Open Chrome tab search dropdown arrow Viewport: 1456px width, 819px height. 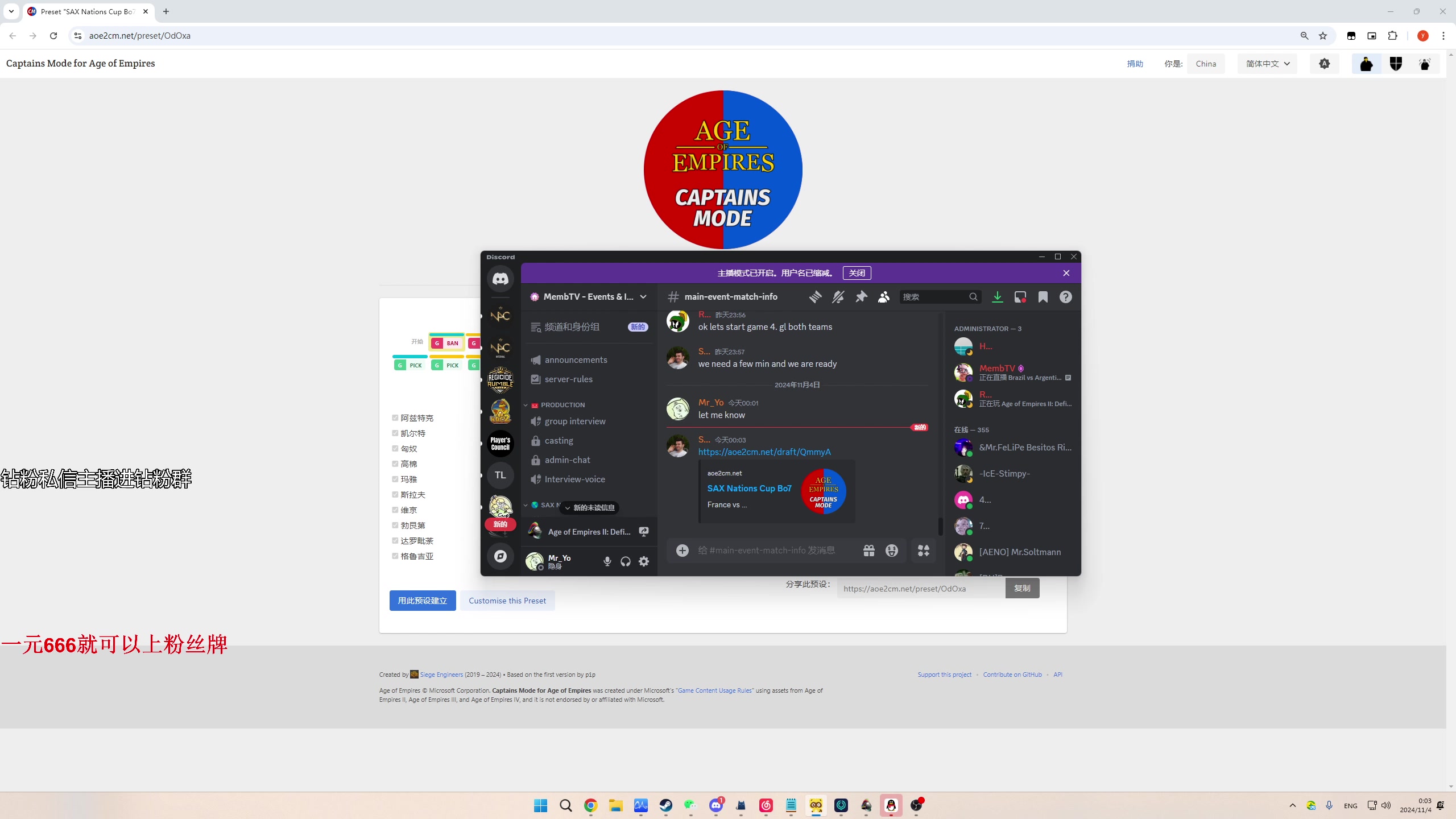[x=11, y=11]
